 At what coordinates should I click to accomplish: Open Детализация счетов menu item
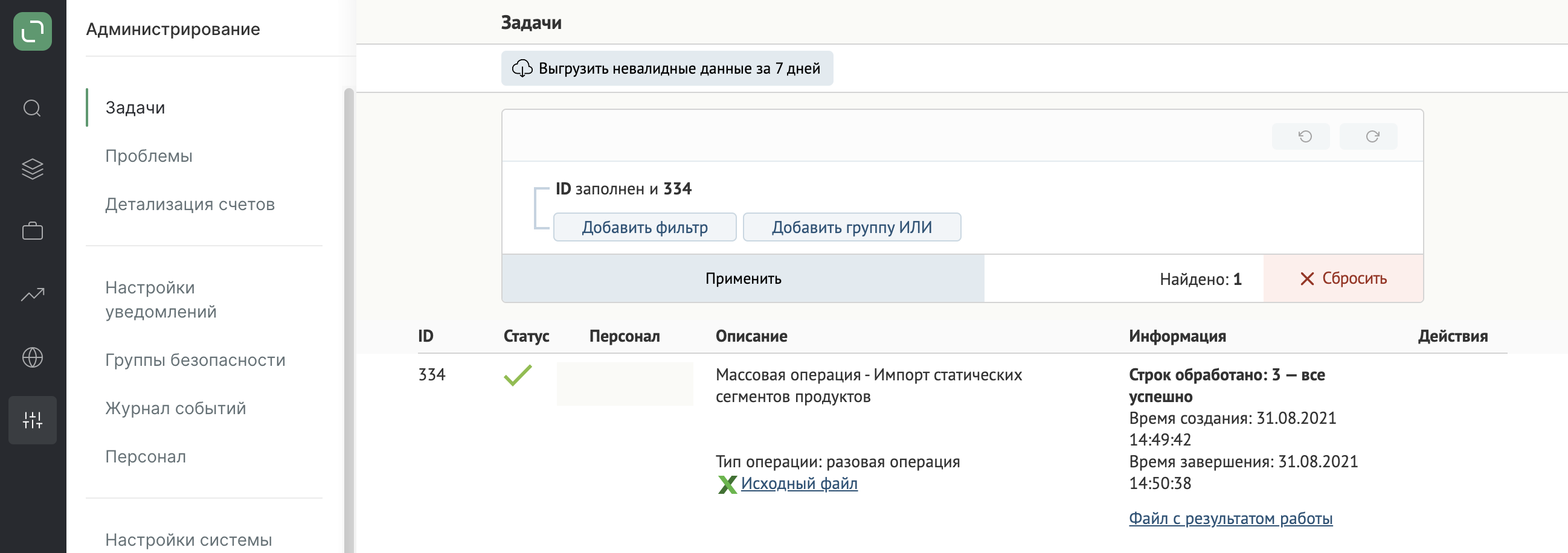(190, 205)
